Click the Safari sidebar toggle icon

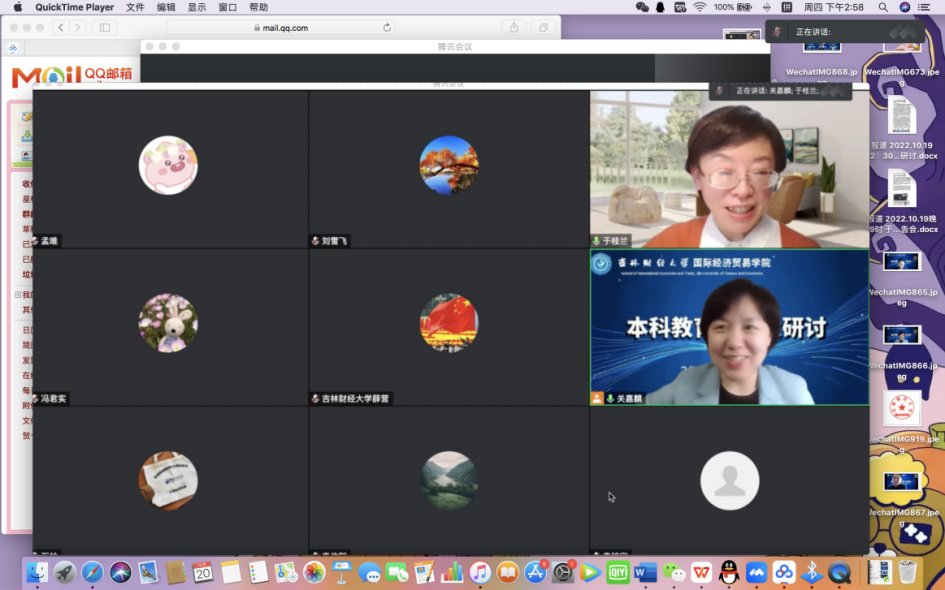tap(105, 28)
